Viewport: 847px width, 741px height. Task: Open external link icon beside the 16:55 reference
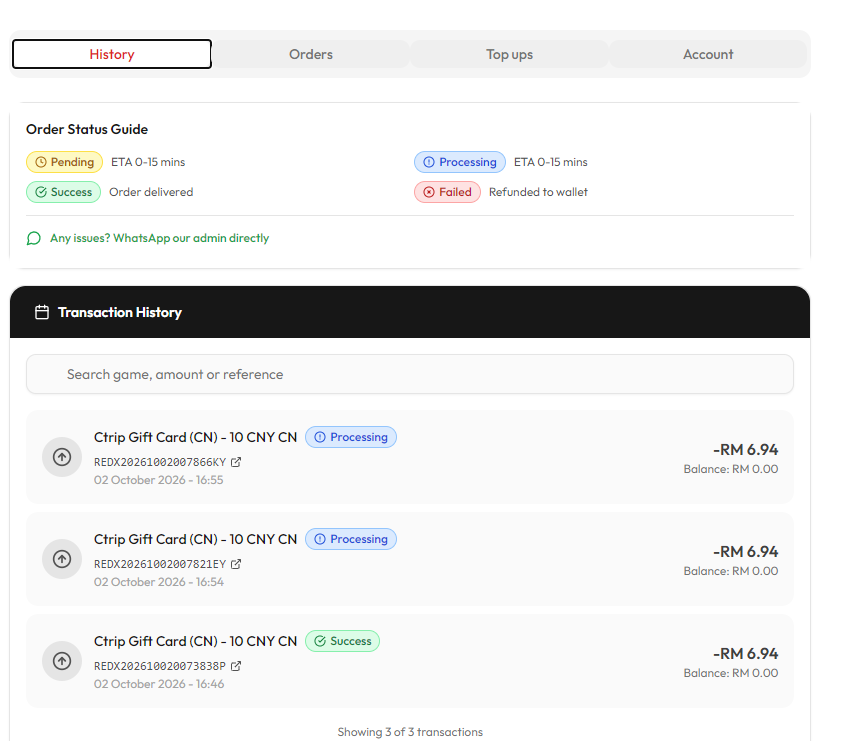point(236,462)
